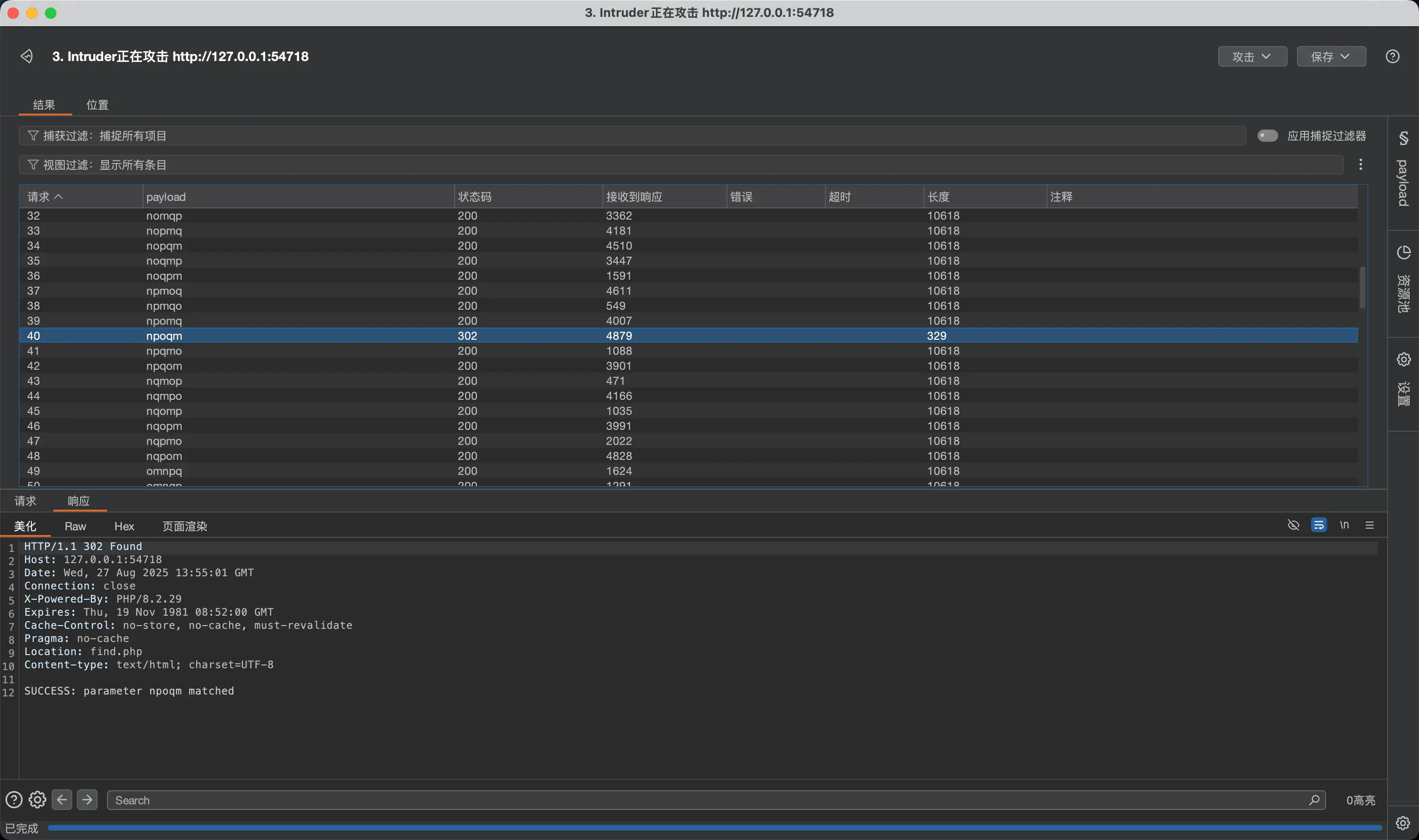Toggle hide-eye icon in response viewer

(x=1293, y=525)
